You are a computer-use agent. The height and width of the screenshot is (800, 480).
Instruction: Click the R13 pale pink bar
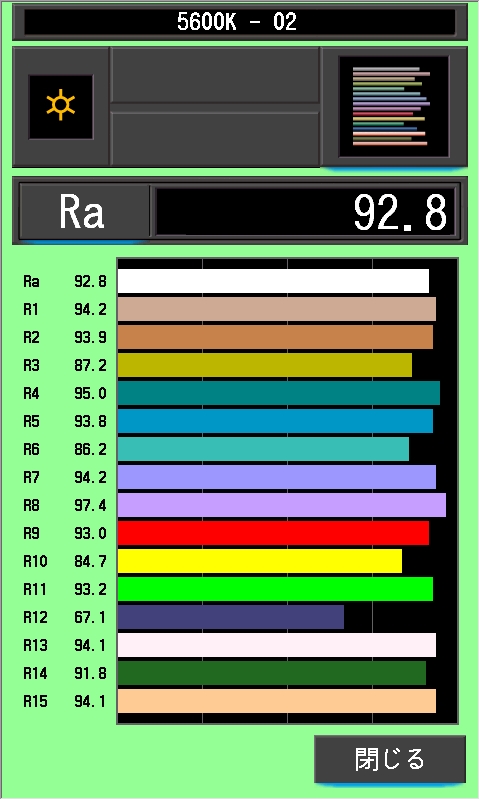[277, 645]
